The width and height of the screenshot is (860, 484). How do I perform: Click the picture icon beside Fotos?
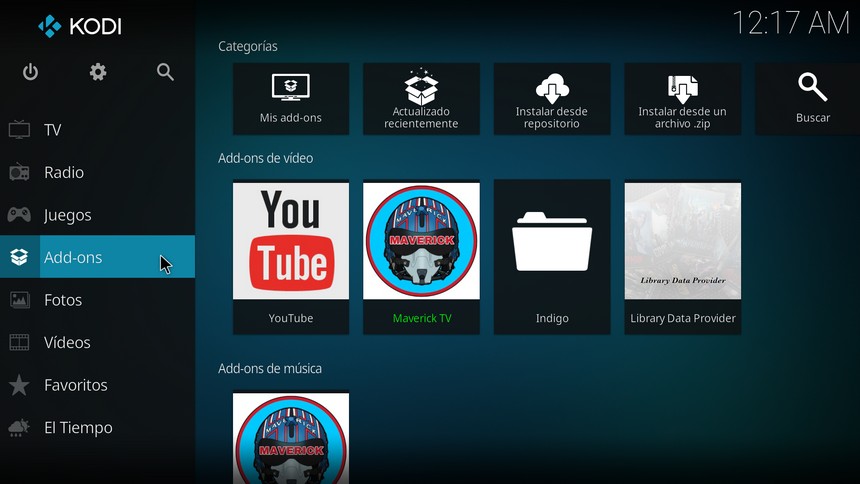coord(19,300)
